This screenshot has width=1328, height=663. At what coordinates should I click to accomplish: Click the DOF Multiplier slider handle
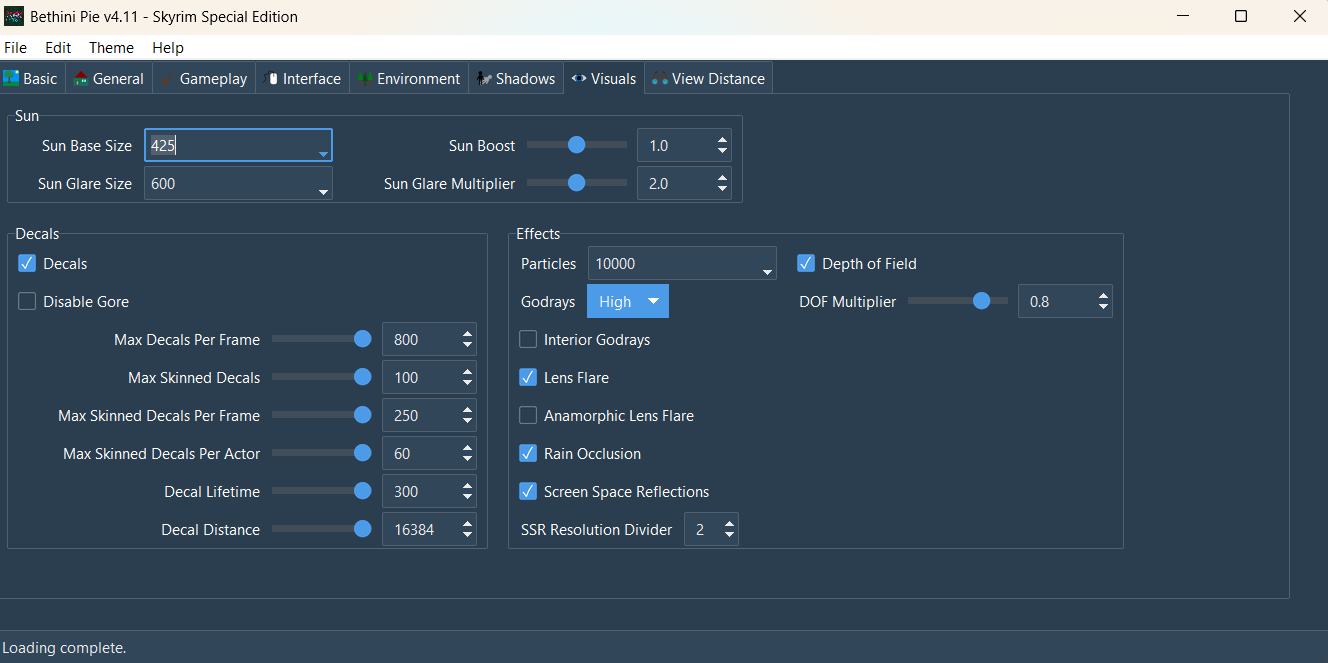[982, 301]
